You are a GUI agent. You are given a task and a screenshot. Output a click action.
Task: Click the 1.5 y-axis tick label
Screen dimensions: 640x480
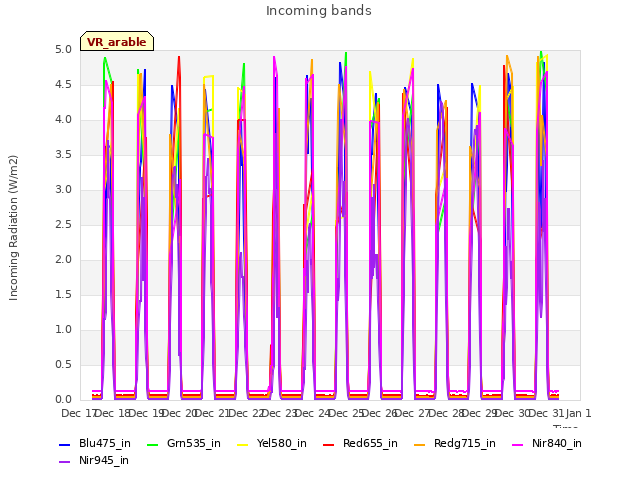pyautogui.click(x=63, y=295)
